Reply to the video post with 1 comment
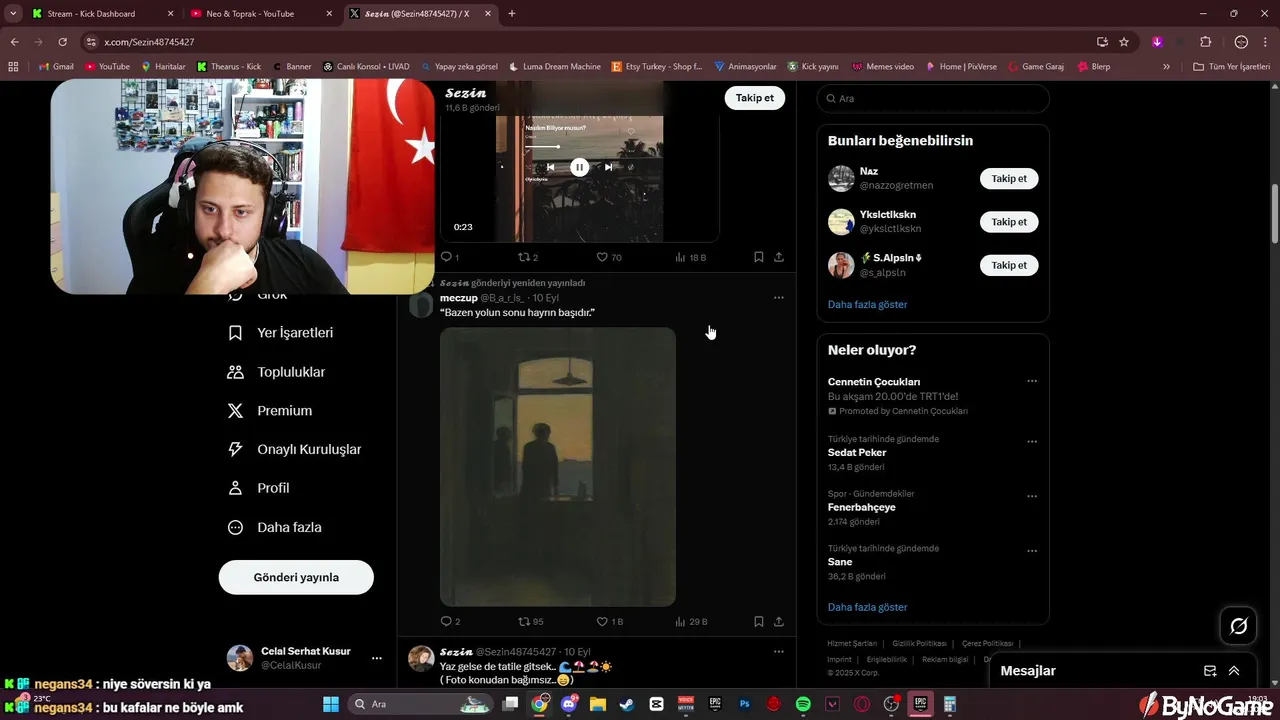 coord(450,257)
